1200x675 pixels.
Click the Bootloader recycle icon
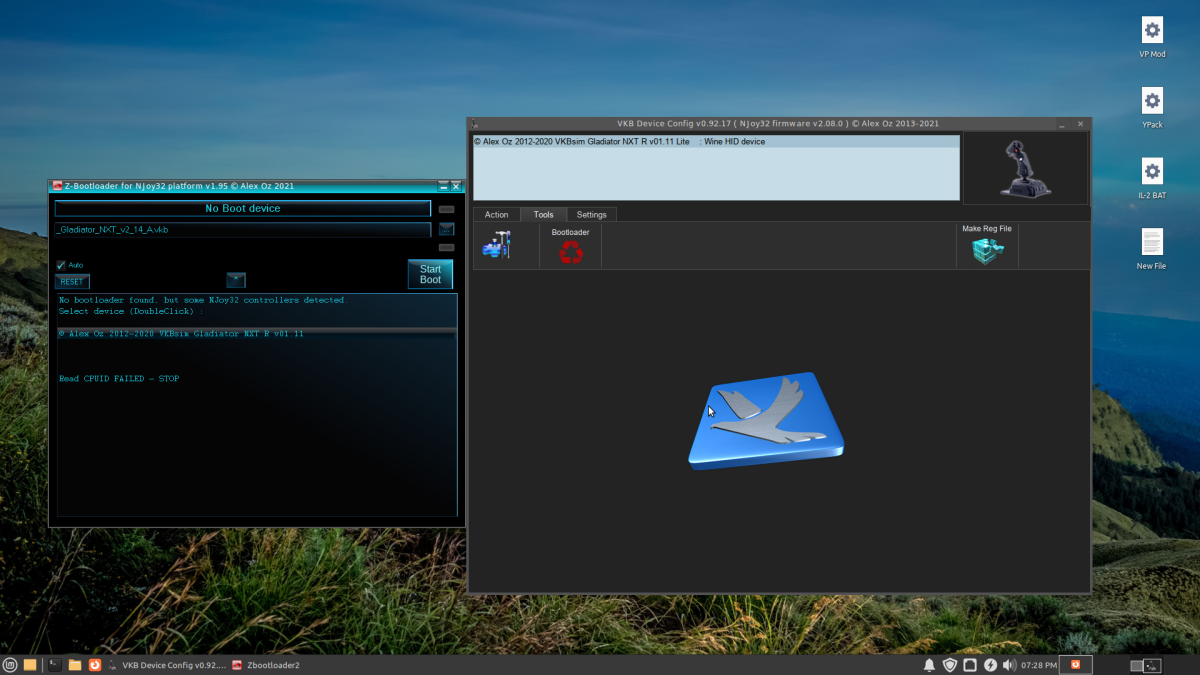(x=571, y=253)
